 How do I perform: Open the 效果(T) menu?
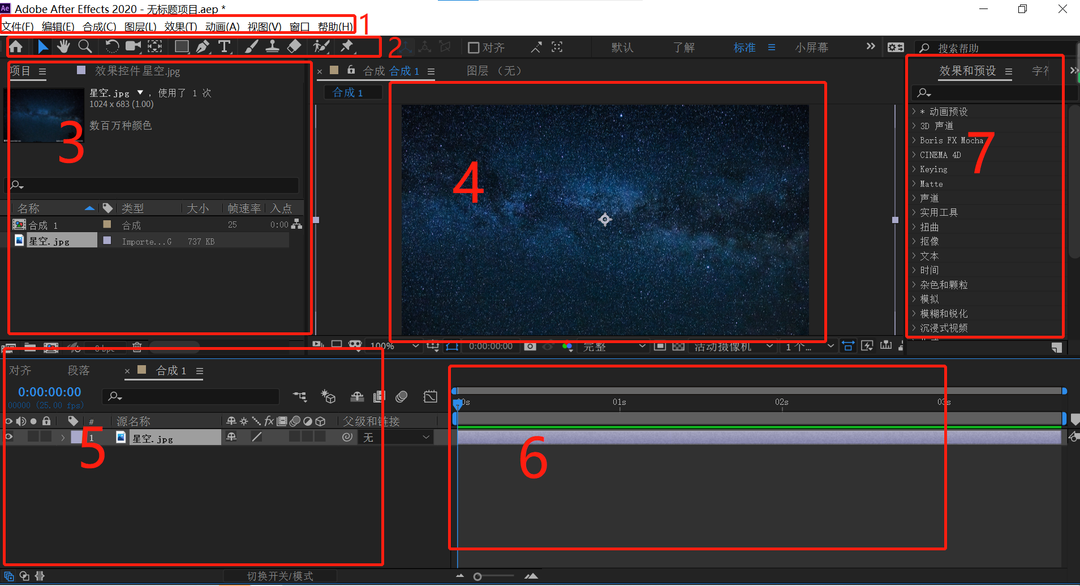pos(181,26)
